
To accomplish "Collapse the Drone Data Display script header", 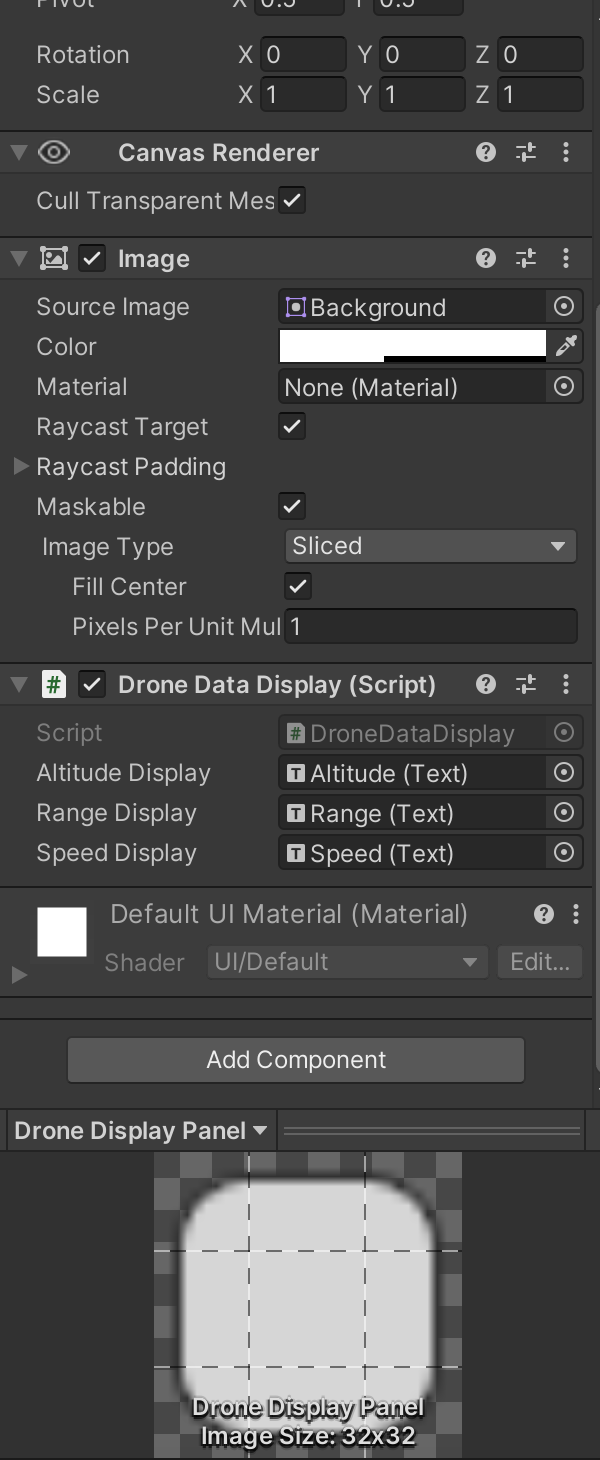I will [19, 685].
